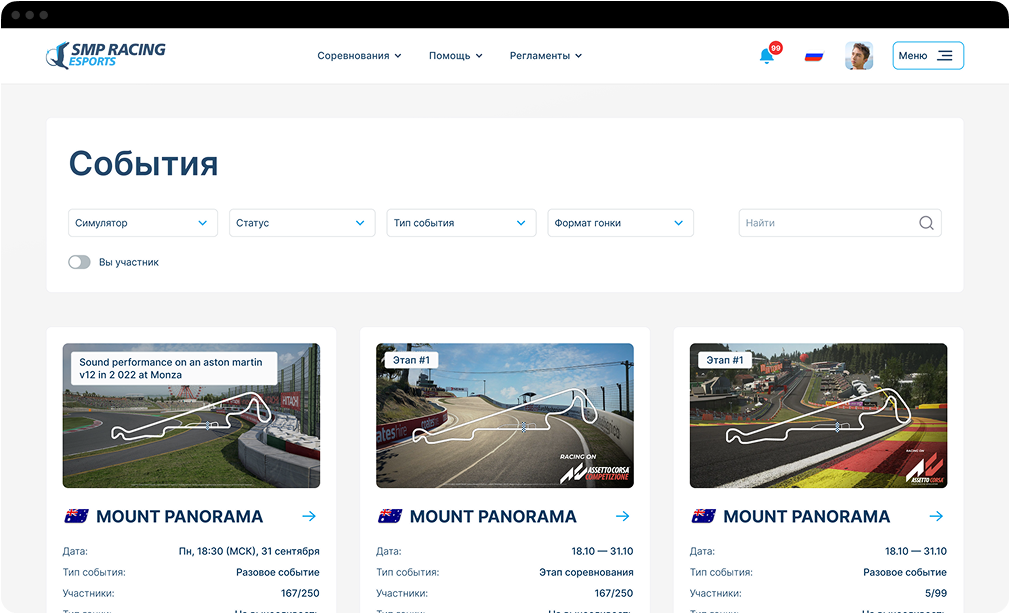Focus the Найти search field

tap(840, 223)
